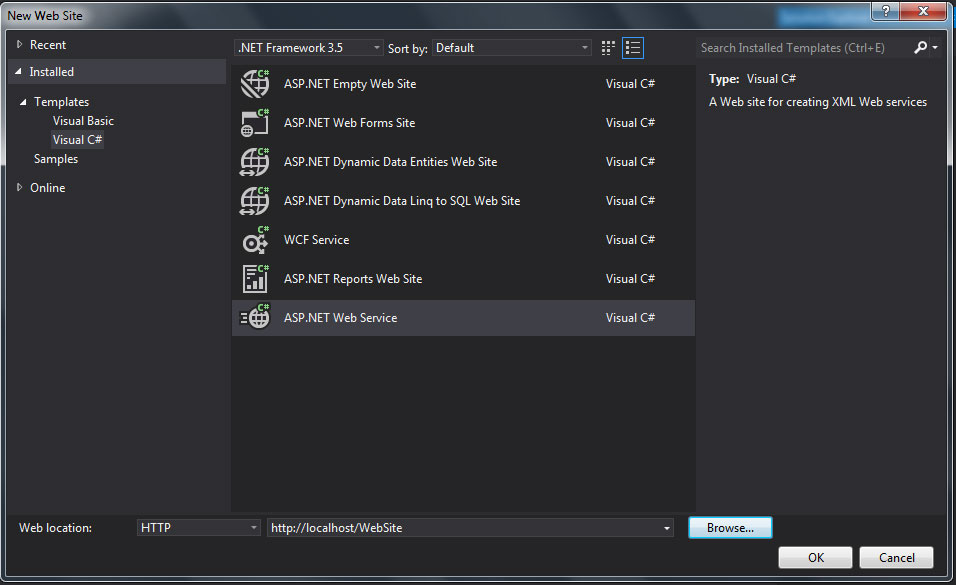Expand the Online section
The image size is (956, 585).
coord(19,188)
